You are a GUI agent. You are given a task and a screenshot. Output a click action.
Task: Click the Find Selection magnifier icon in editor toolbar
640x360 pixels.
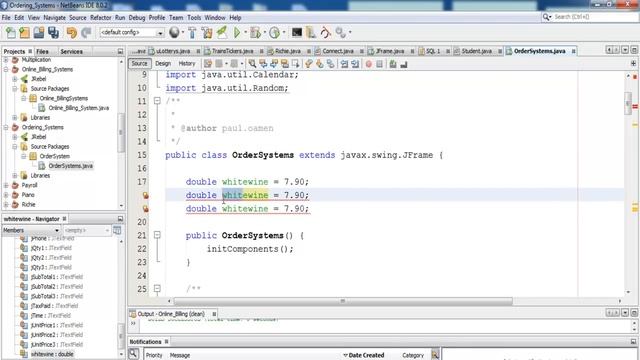(252, 64)
